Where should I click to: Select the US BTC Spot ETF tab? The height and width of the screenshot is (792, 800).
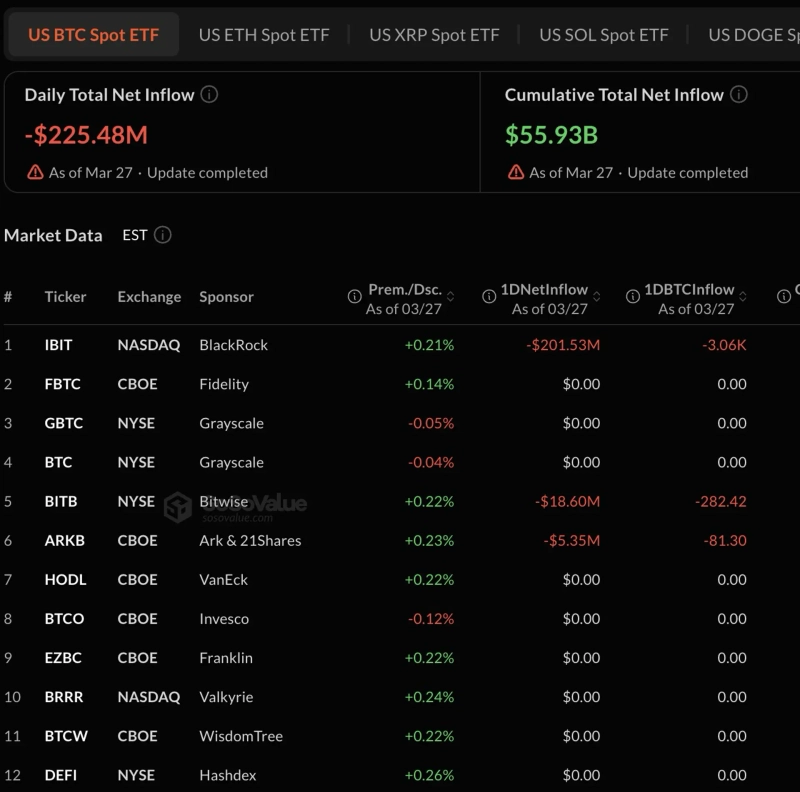[x=93, y=35]
